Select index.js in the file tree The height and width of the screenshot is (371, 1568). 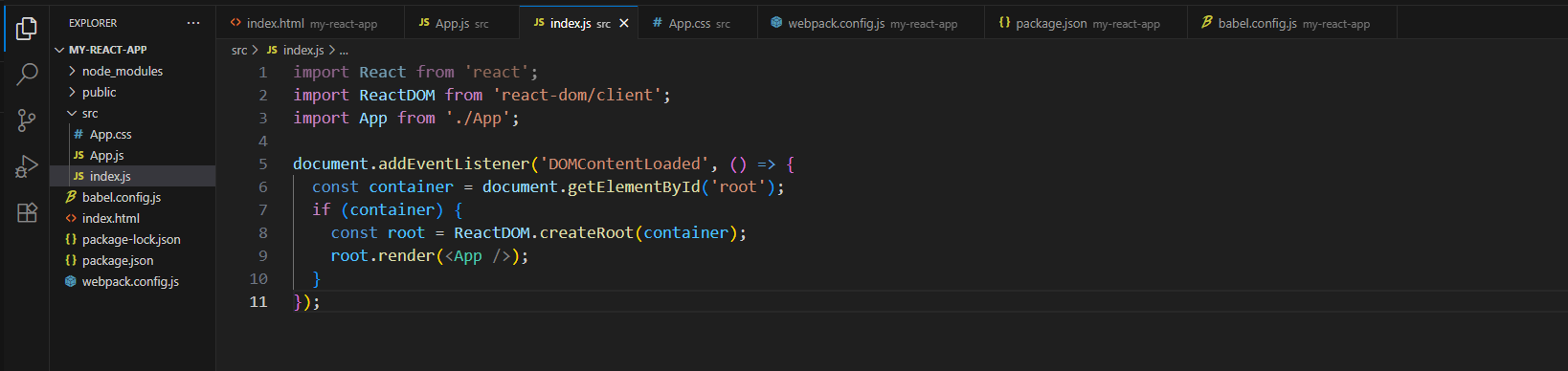tap(133, 176)
